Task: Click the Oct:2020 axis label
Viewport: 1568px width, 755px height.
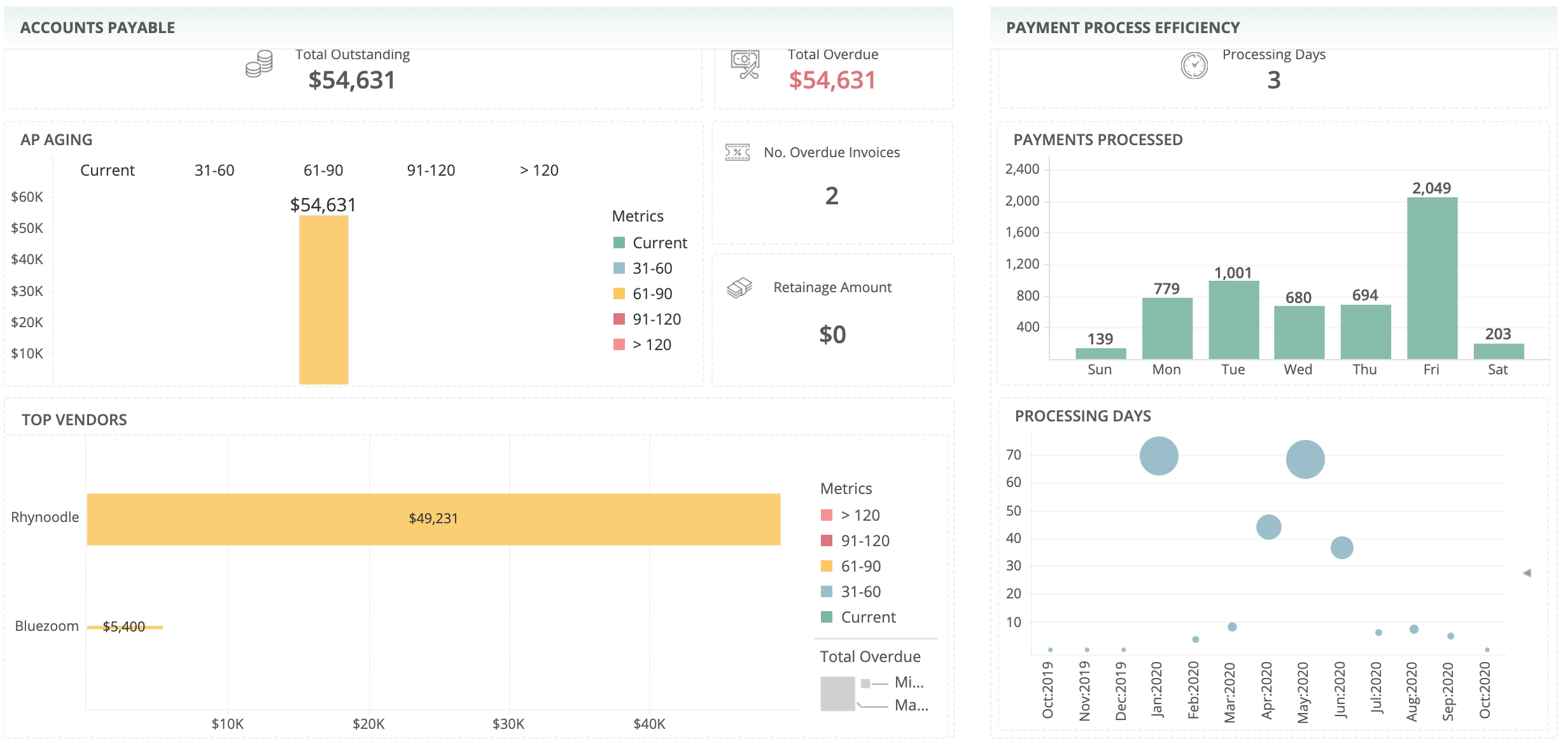Action: [1485, 690]
